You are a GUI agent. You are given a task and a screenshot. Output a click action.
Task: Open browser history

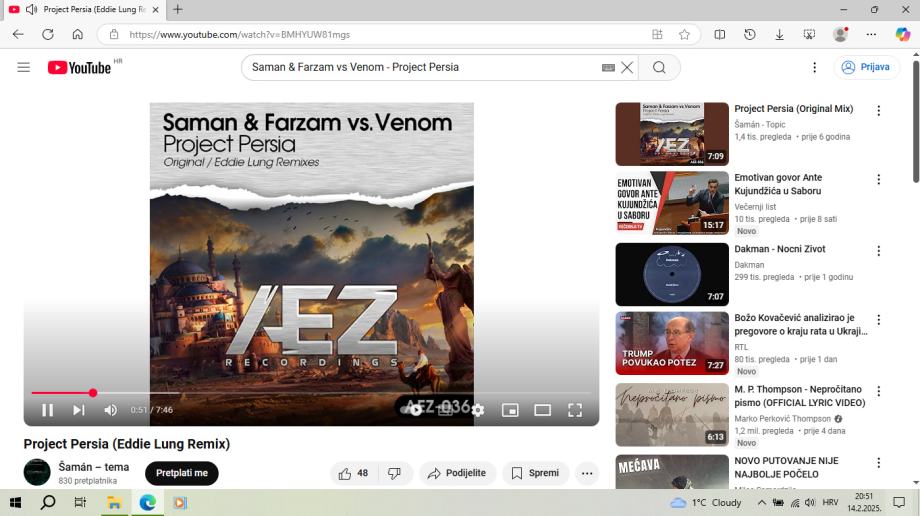tap(749, 35)
